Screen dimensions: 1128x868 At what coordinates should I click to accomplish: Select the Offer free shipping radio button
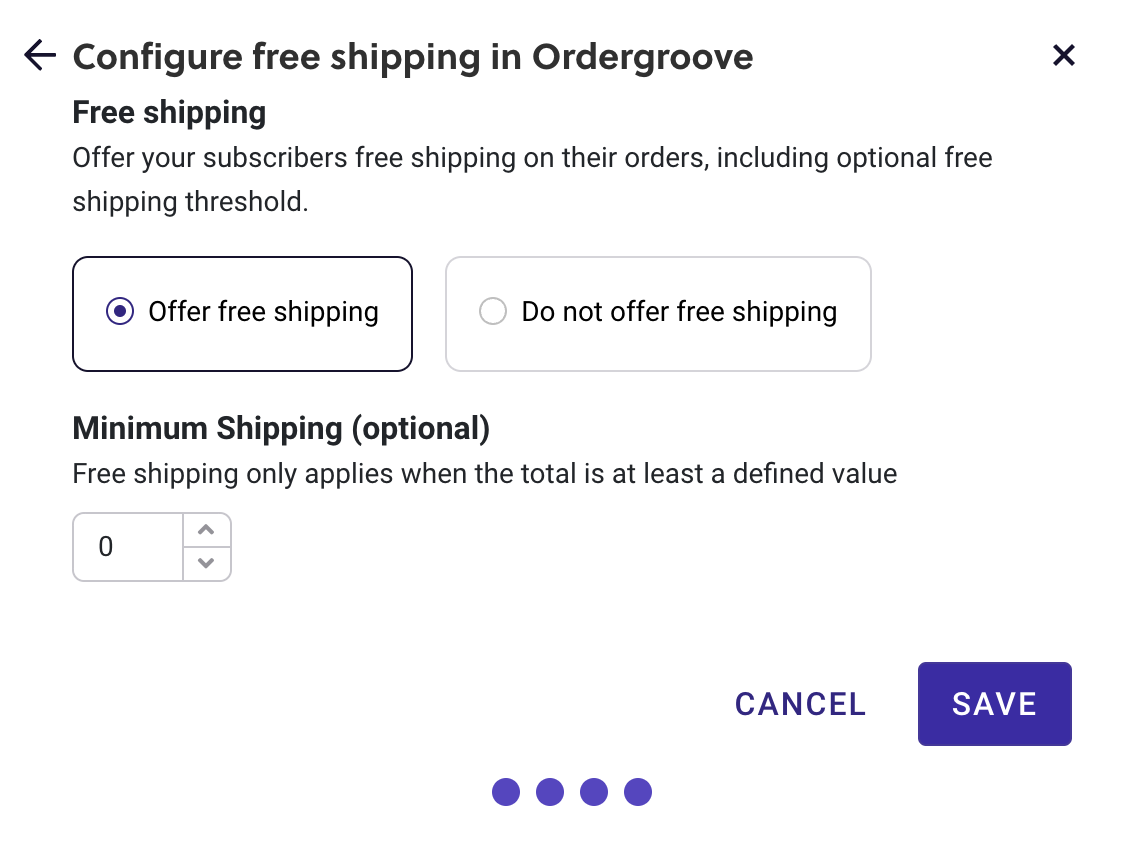(x=119, y=311)
